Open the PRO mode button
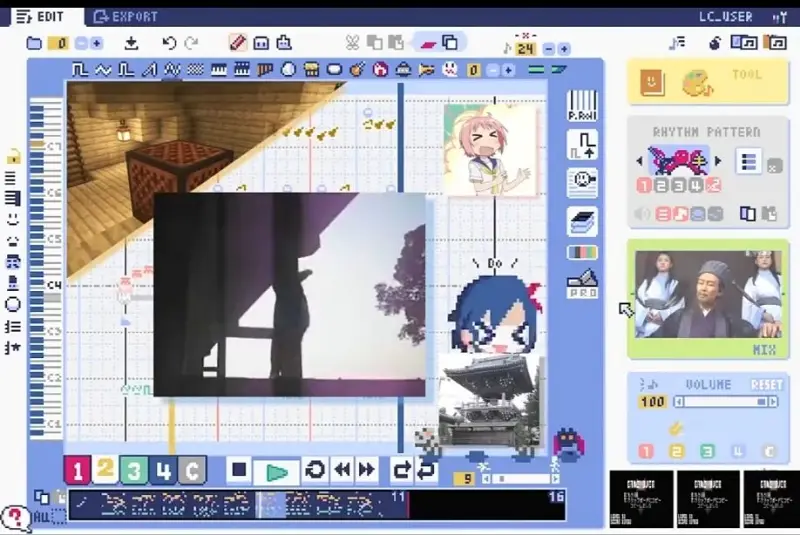 tap(582, 284)
